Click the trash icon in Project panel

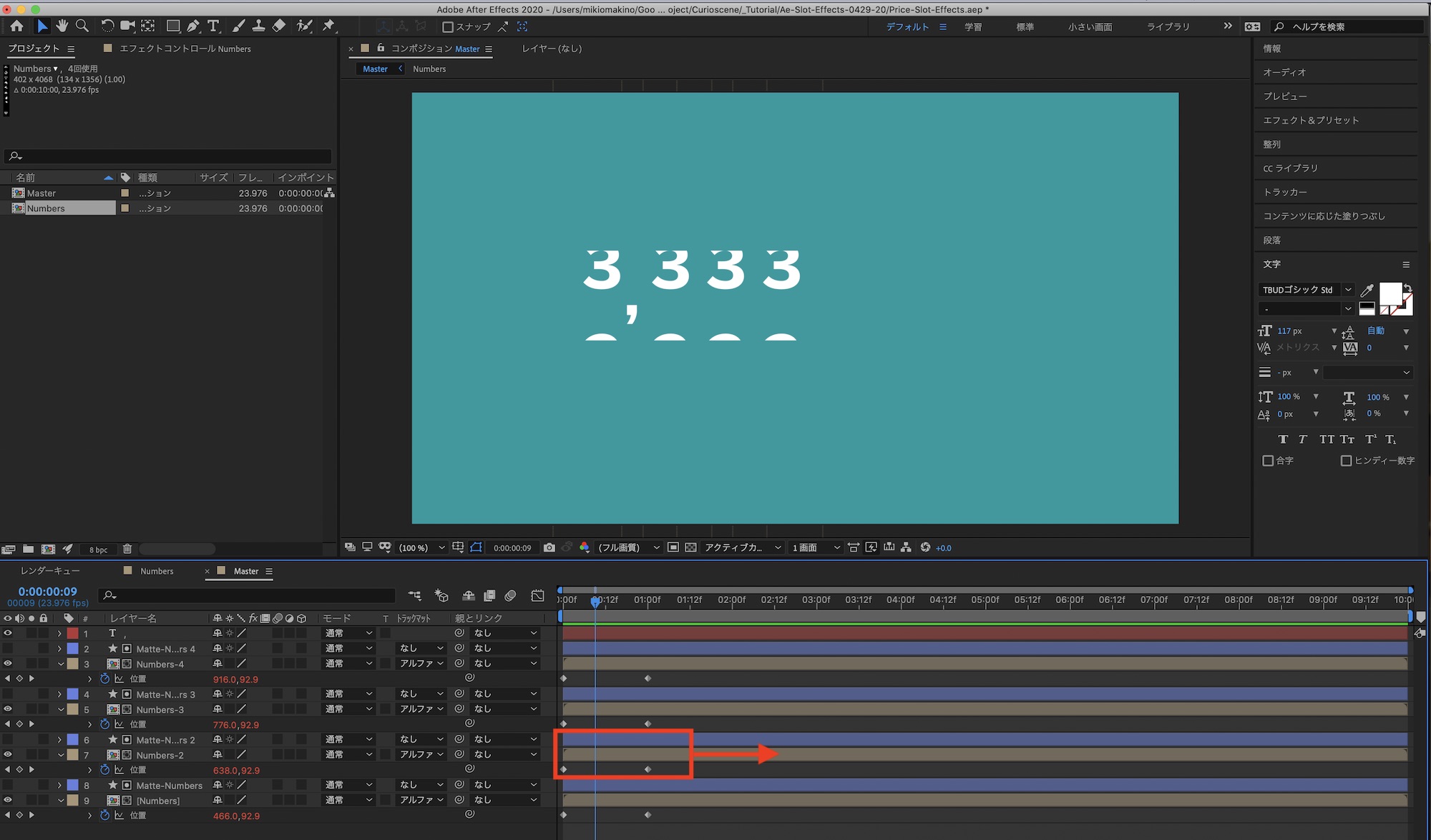[x=127, y=549]
